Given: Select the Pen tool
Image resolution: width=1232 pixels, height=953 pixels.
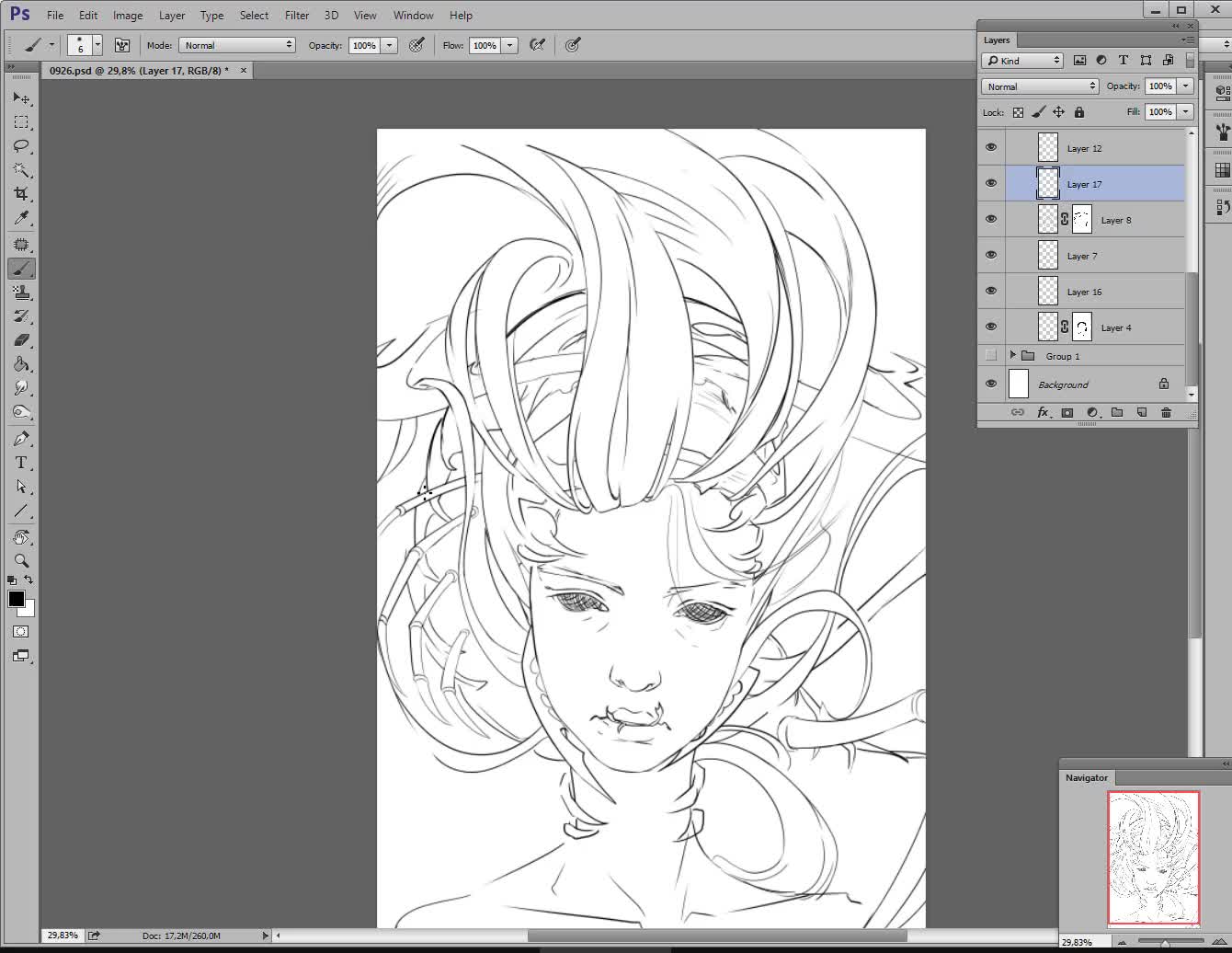Looking at the screenshot, I should click(x=21, y=439).
